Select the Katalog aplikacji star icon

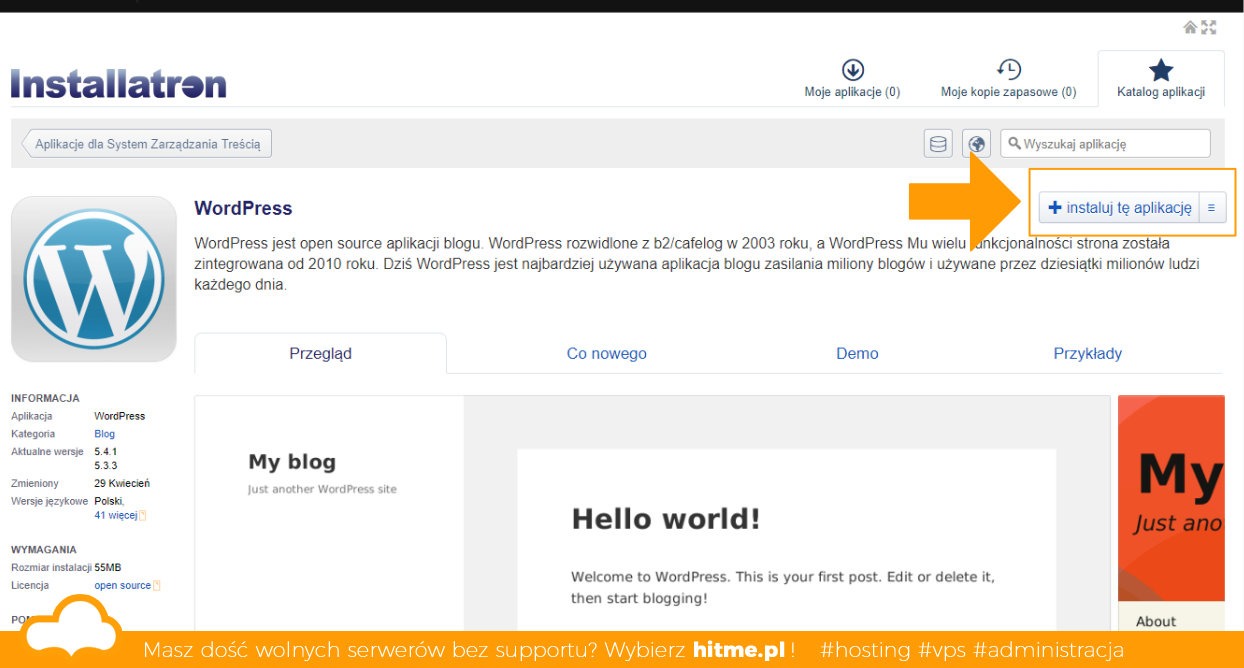click(1160, 70)
